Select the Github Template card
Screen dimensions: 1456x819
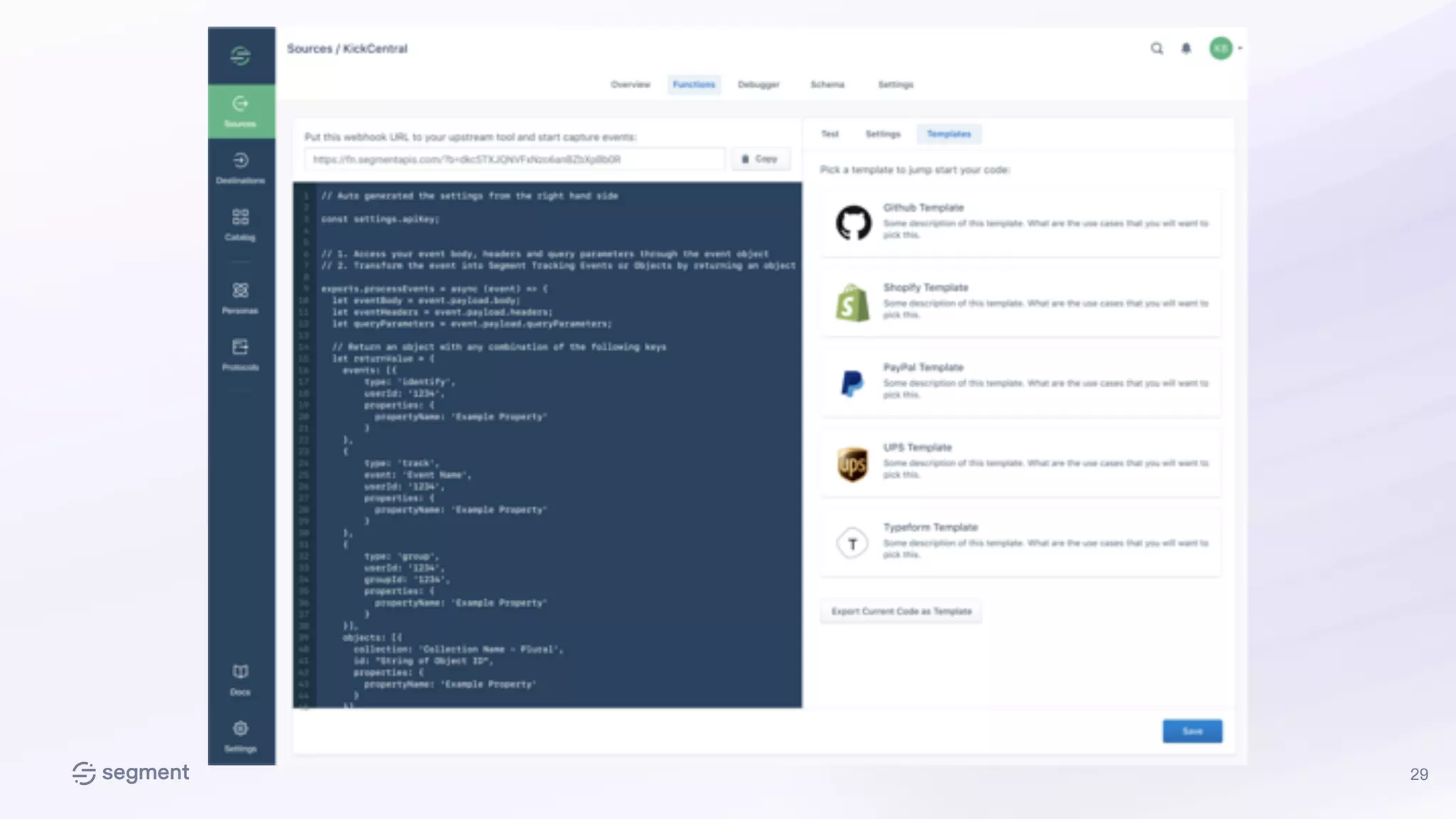click(x=1021, y=222)
